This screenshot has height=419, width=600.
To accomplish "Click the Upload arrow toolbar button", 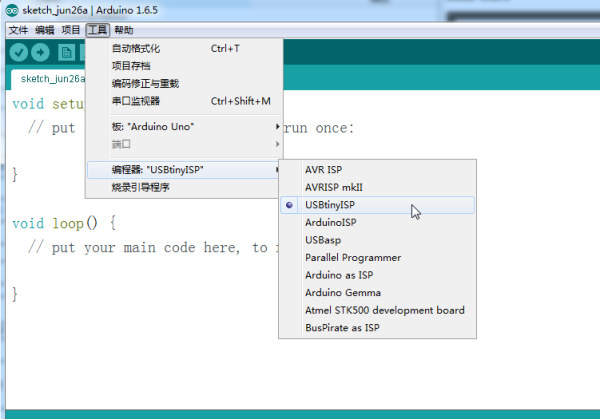I will pos(40,52).
